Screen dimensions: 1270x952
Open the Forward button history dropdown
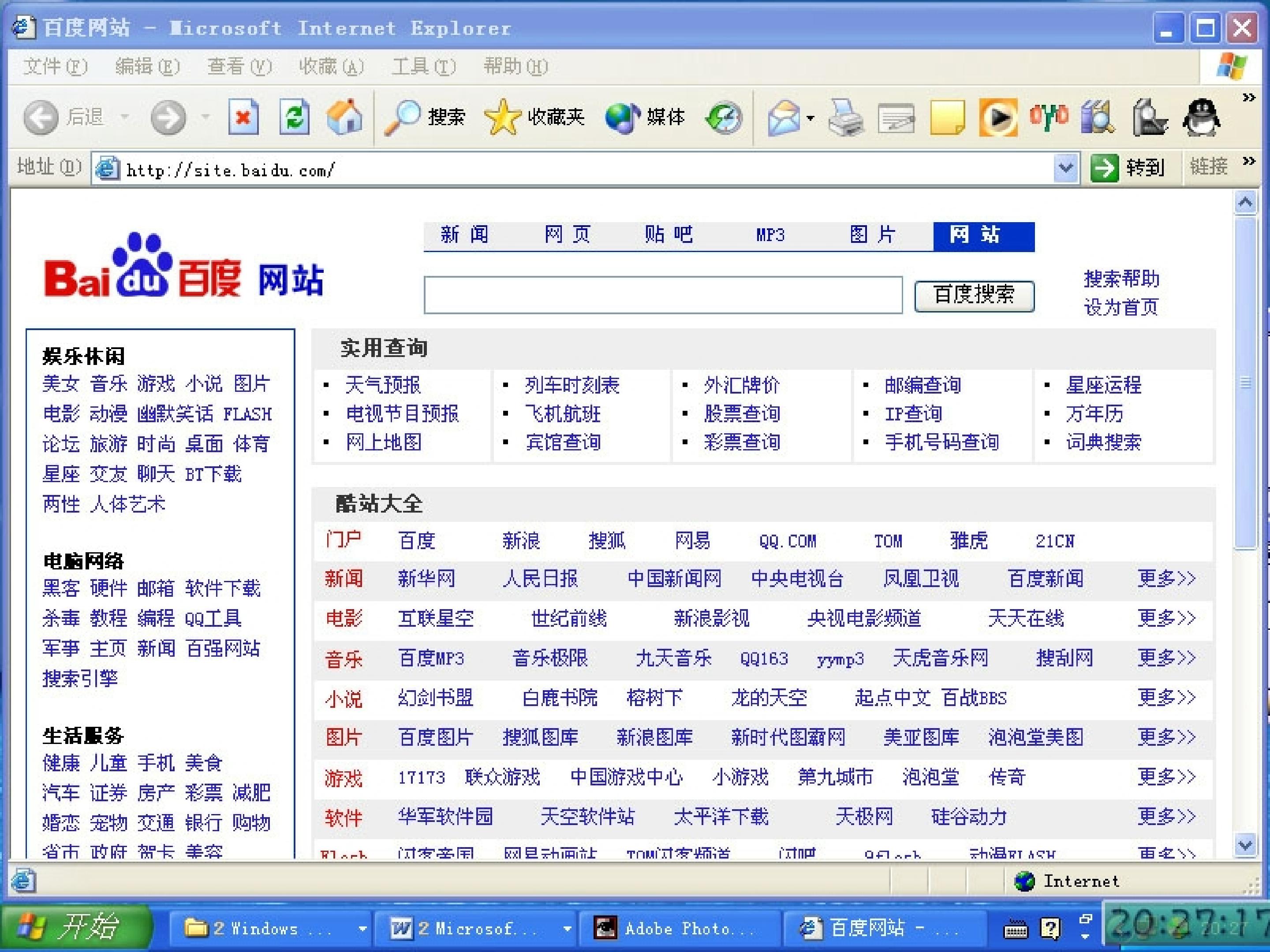(x=205, y=118)
